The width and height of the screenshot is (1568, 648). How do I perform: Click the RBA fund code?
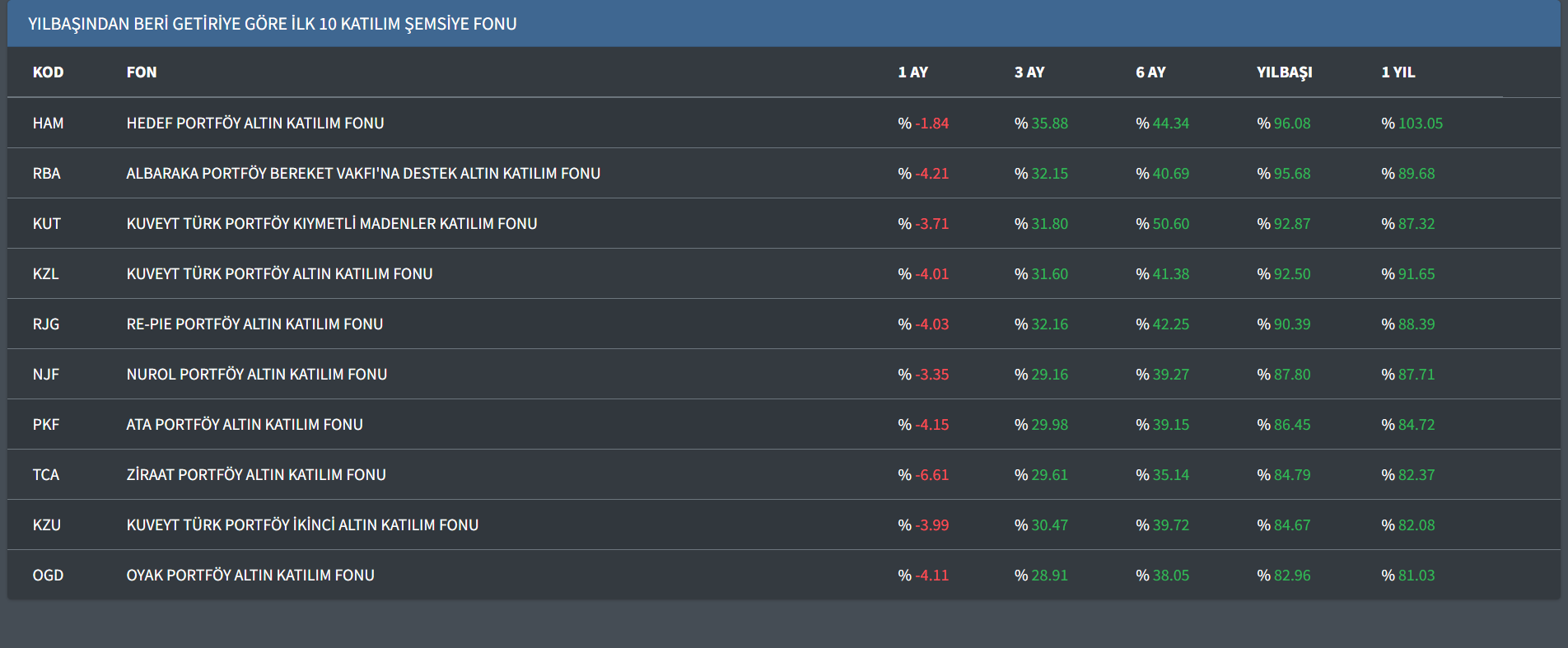coord(46,174)
